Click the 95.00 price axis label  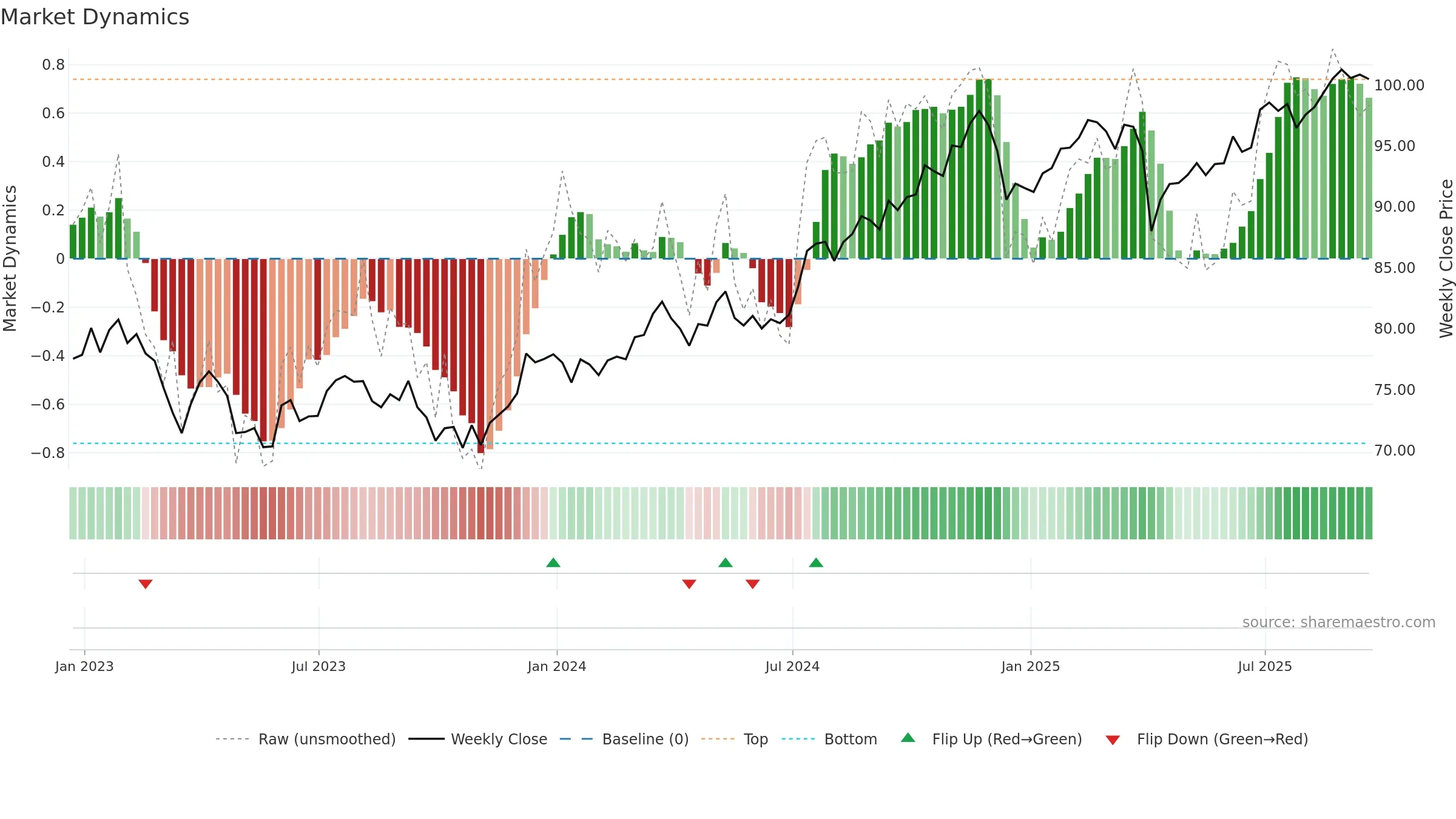click(1395, 146)
